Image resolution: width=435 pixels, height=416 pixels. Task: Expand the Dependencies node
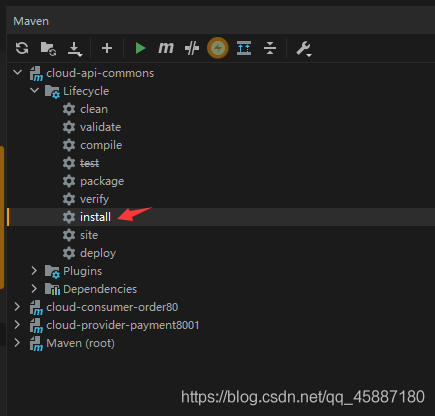[34, 289]
